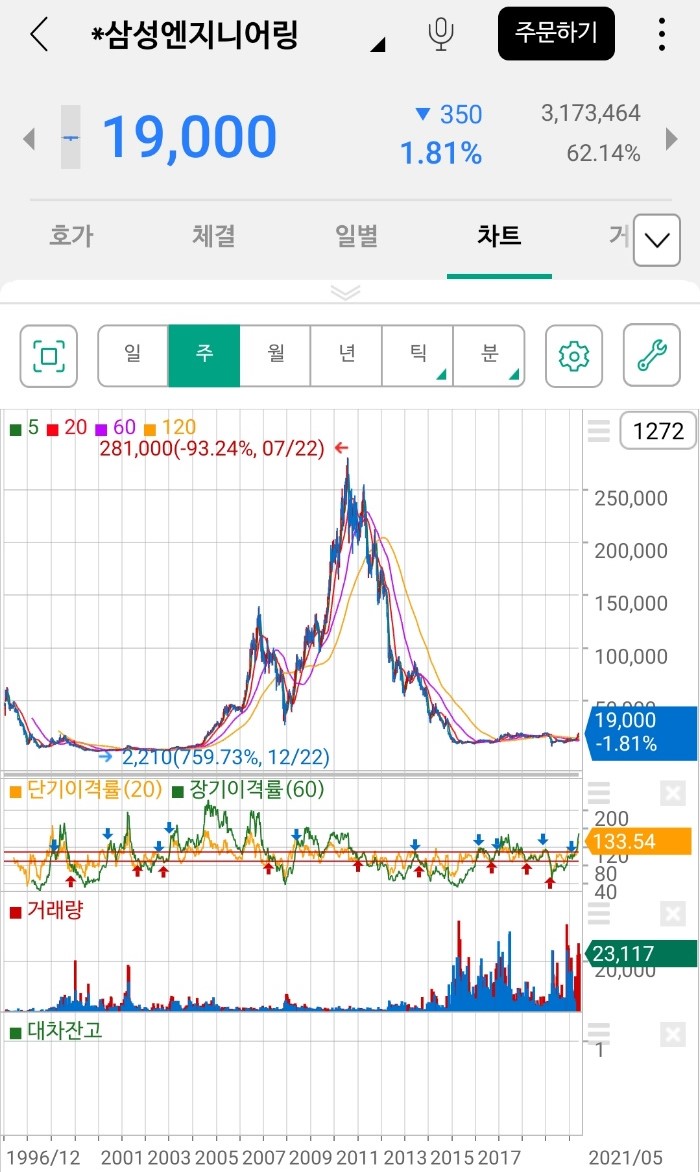Tap the purple 60 moving average legend
The image size is (700, 1172).
tap(116, 428)
